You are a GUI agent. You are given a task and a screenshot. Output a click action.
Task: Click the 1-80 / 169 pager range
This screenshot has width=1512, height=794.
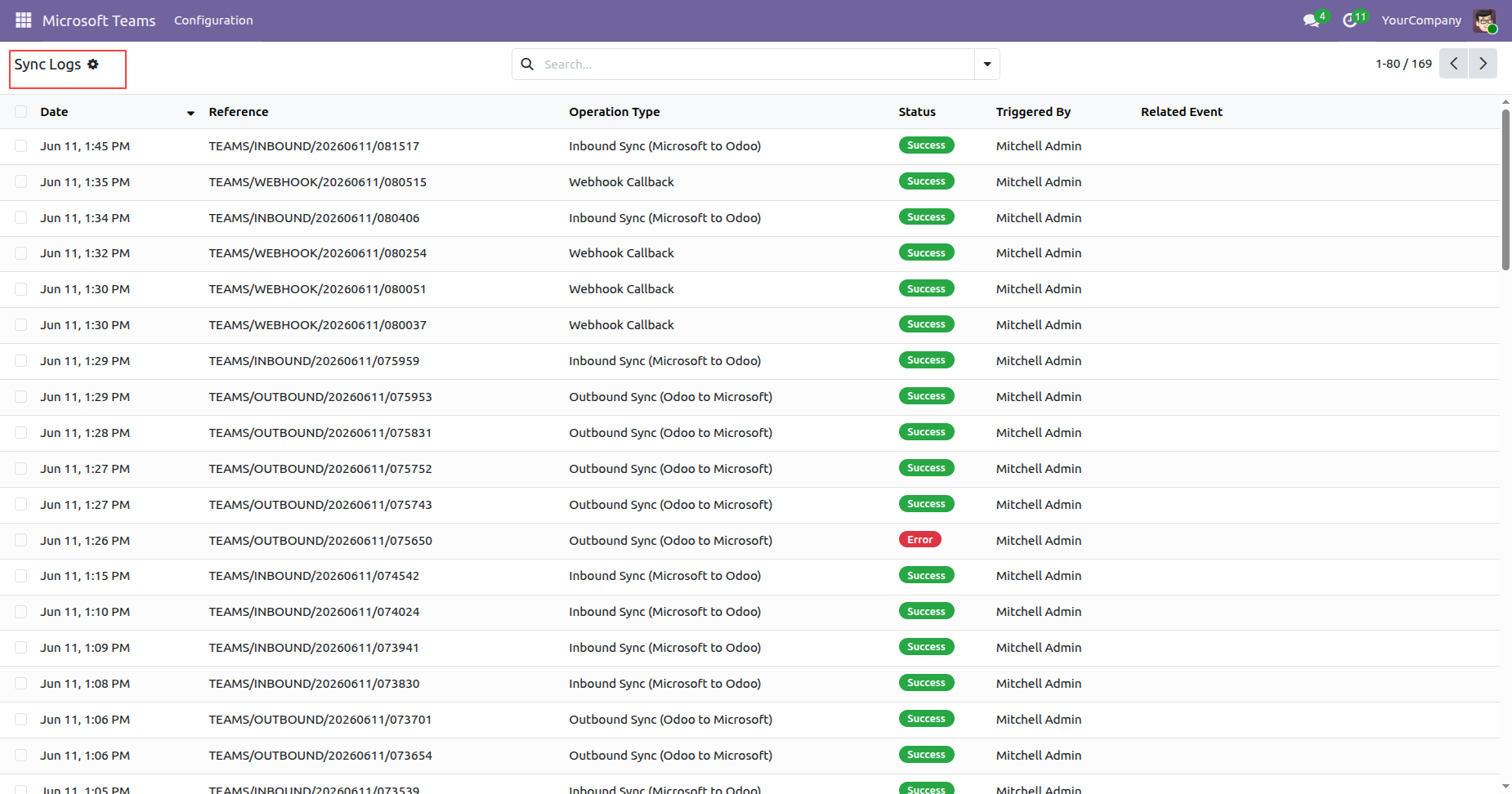coord(1403,64)
